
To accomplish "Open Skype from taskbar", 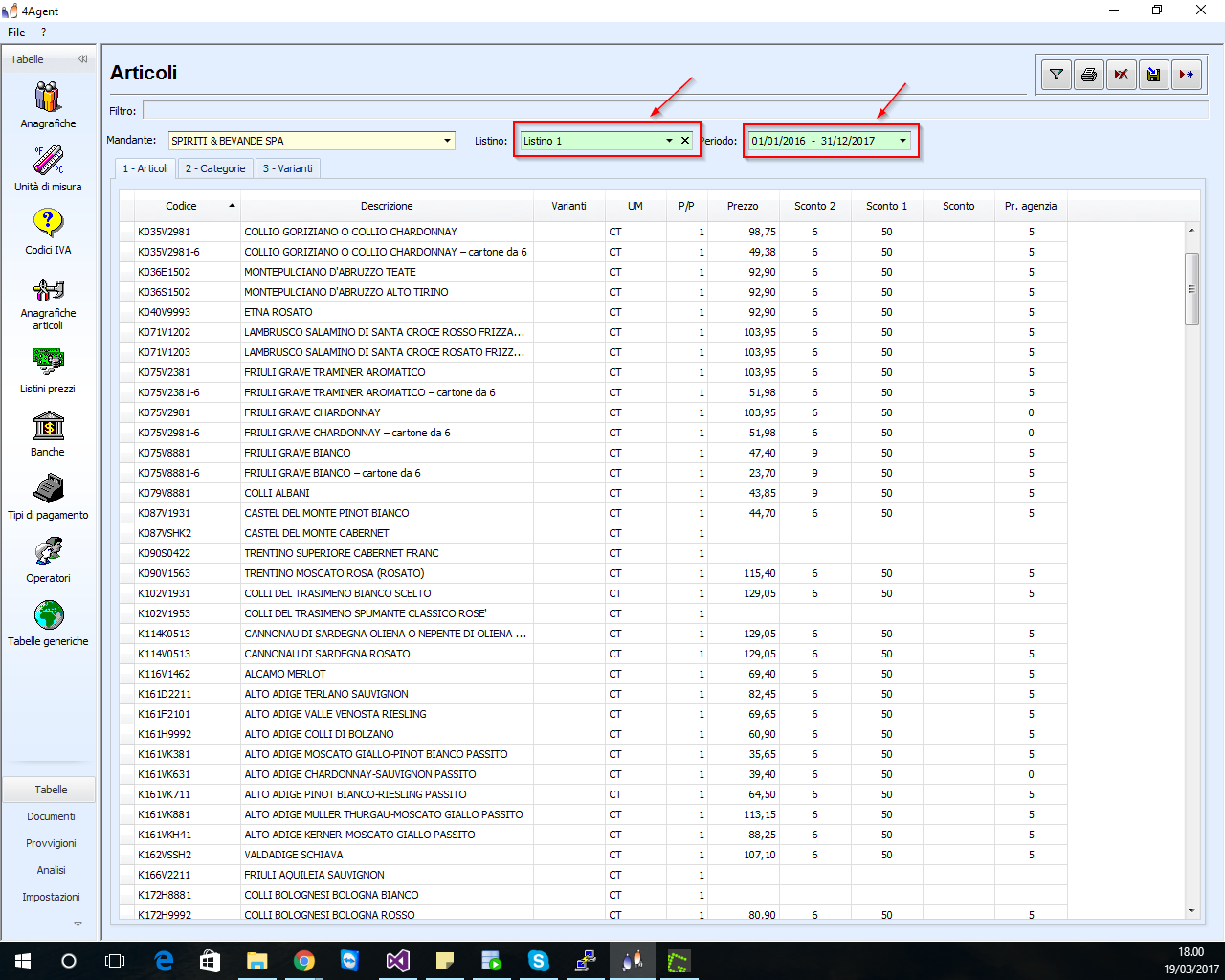I will (539, 961).
